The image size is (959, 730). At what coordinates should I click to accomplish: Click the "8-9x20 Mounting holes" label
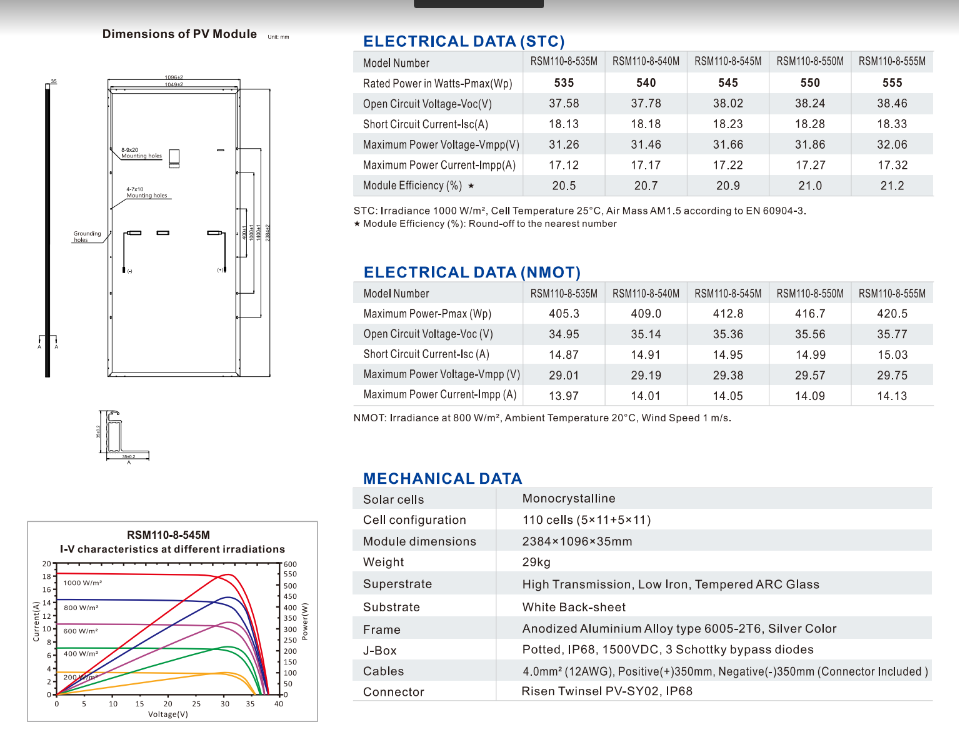[141, 153]
